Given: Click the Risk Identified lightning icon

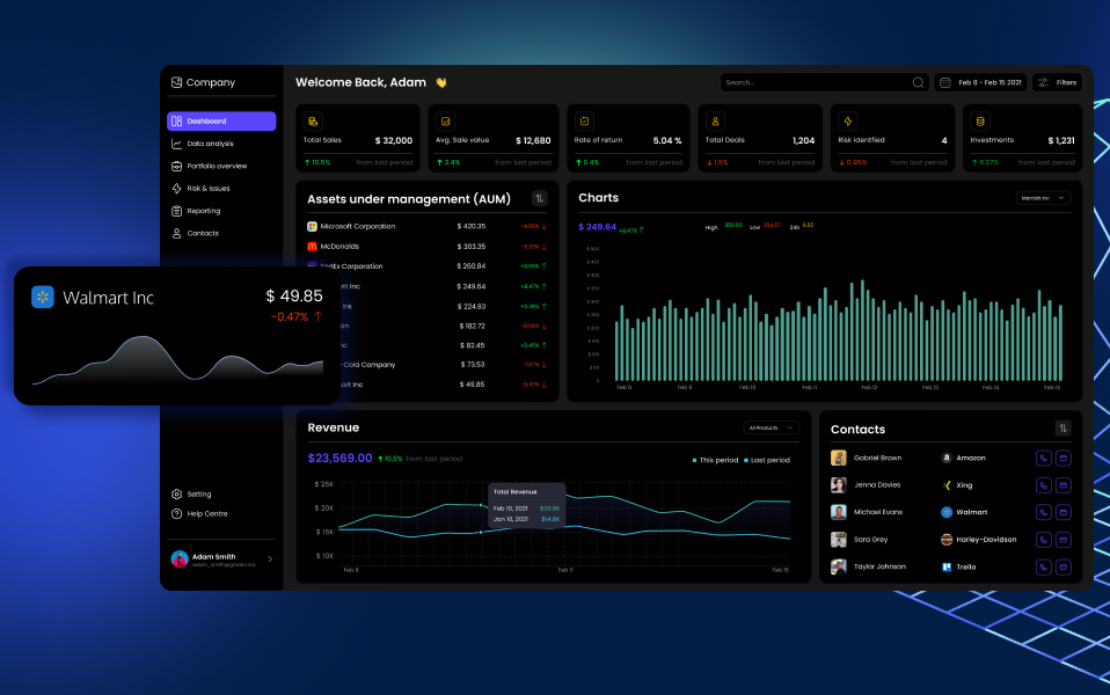Looking at the screenshot, I should [847, 121].
